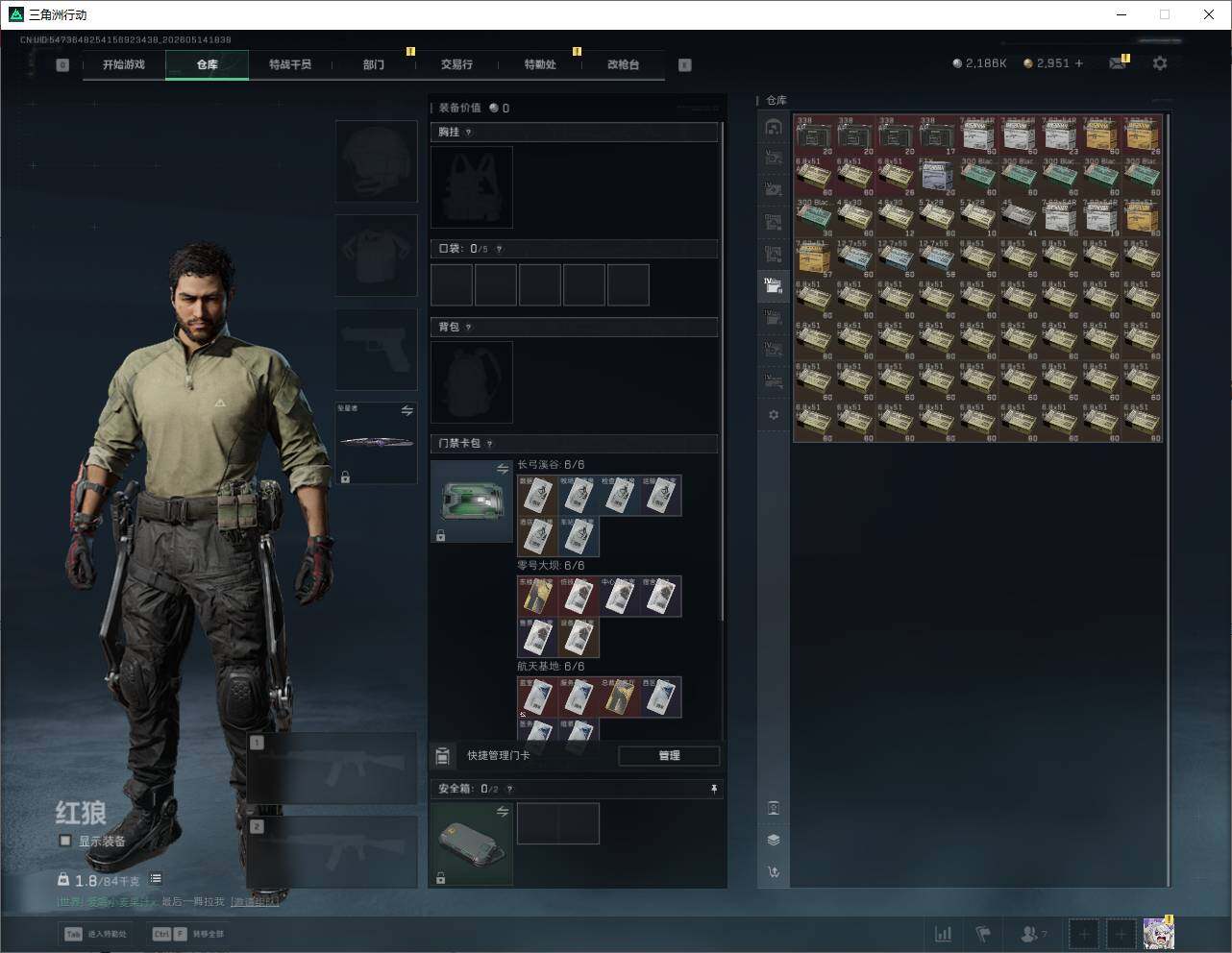Select the FTX ammo box with count 20
Viewport: 1232px width, 953px height.
coord(937,177)
